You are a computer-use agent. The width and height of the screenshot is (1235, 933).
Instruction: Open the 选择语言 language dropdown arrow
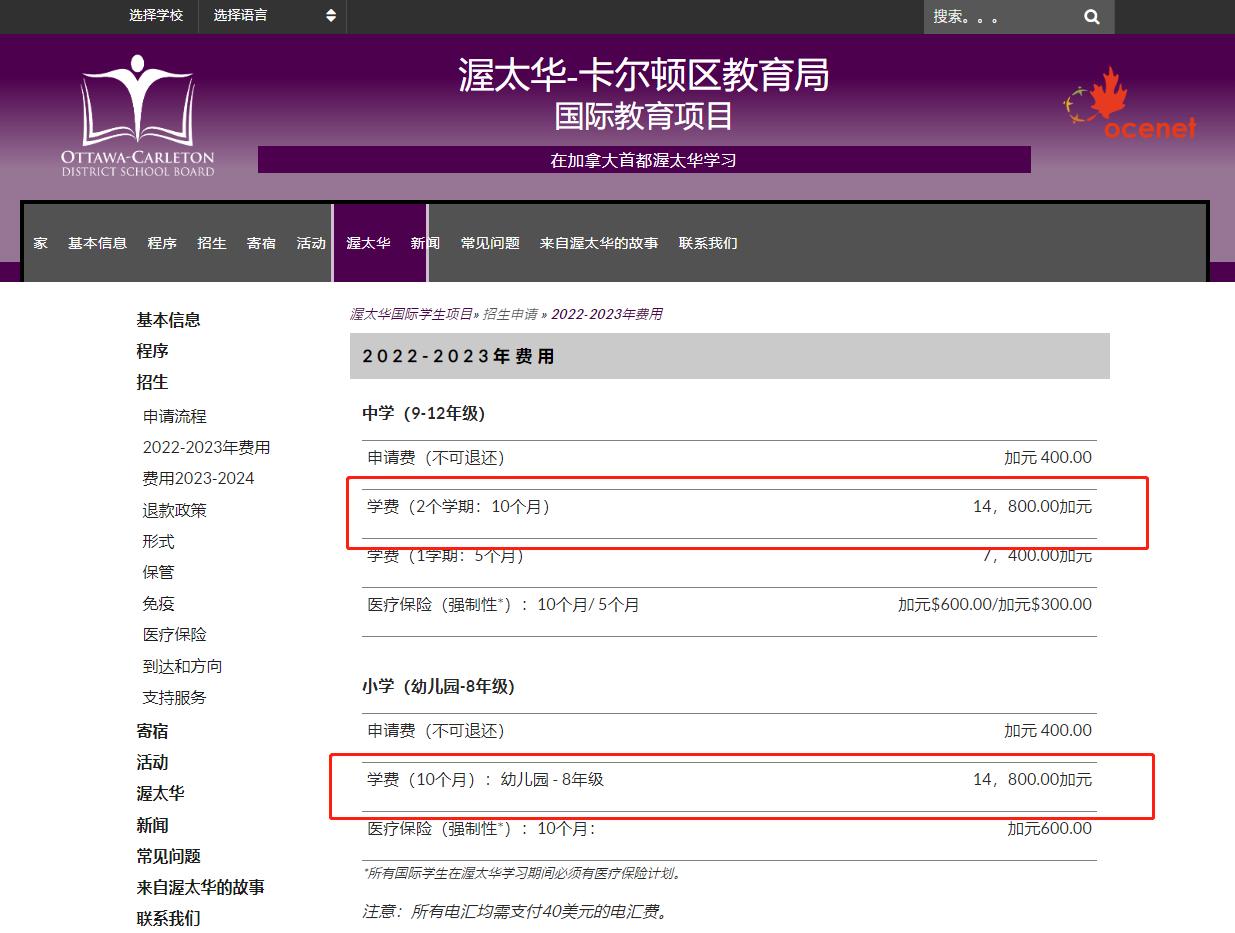click(332, 16)
